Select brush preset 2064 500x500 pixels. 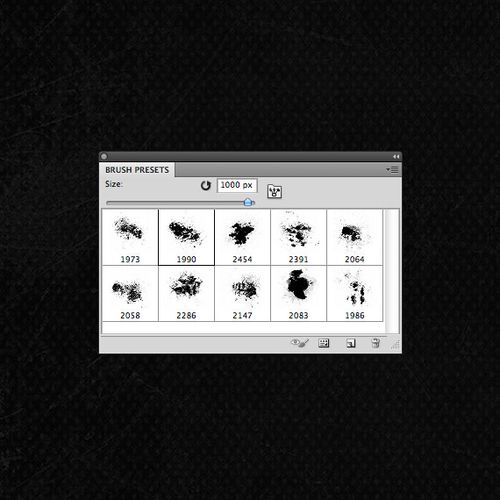(355, 237)
